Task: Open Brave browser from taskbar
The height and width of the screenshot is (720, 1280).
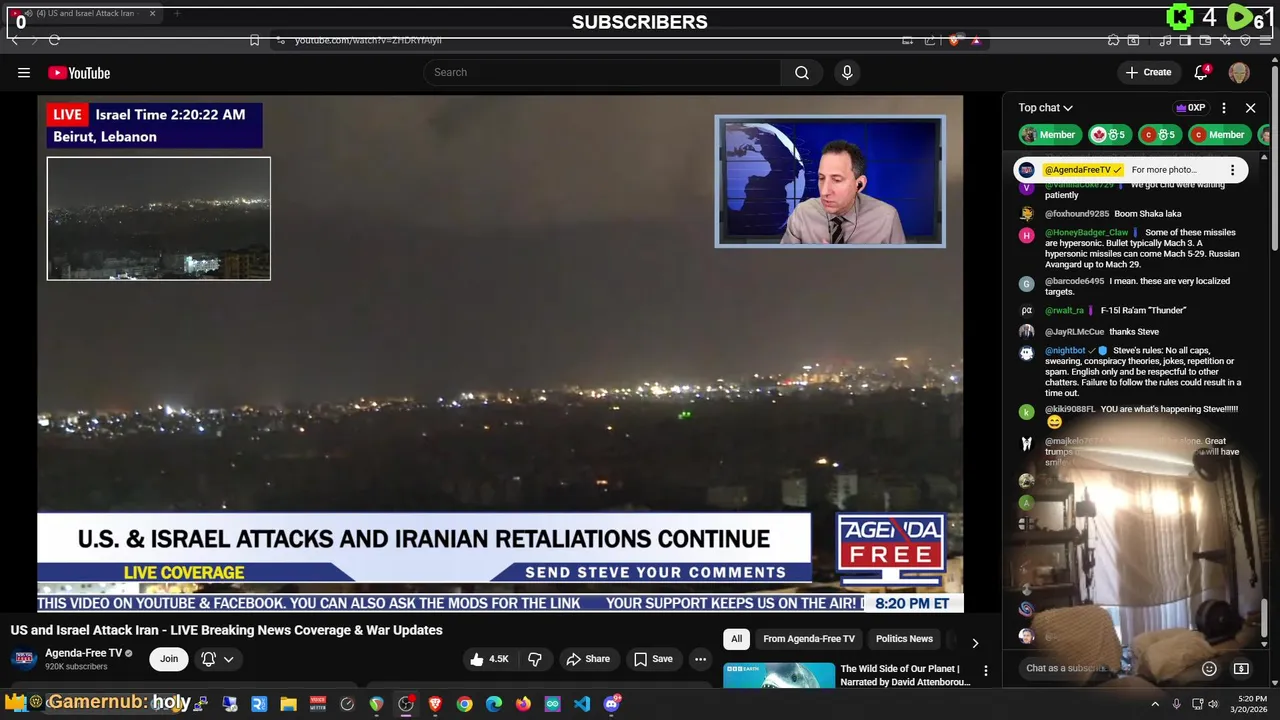Action: click(x=435, y=704)
